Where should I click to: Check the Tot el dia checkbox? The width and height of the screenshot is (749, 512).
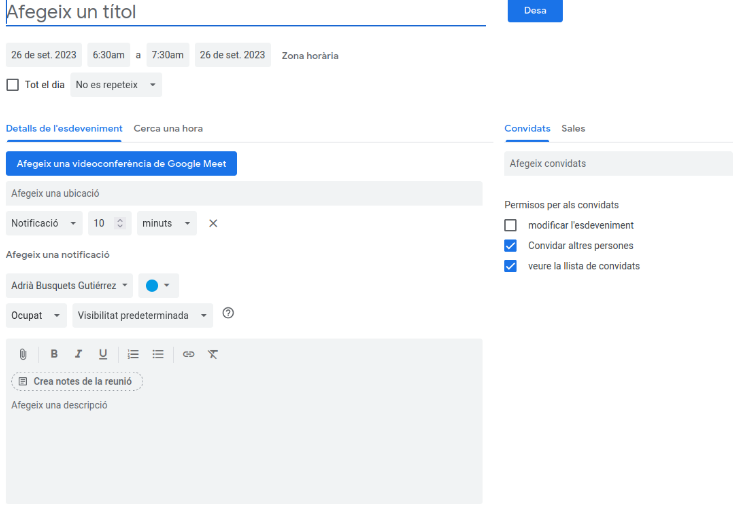click(x=12, y=85)
